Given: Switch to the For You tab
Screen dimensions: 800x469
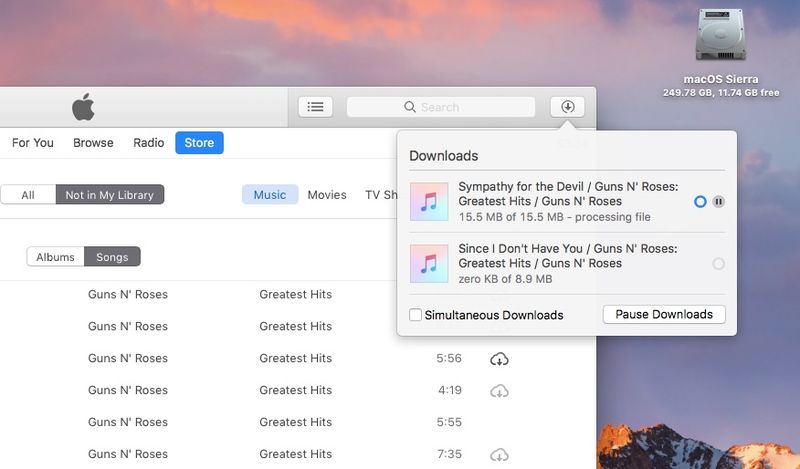Looking at the screenshot, I should point(33,143).
